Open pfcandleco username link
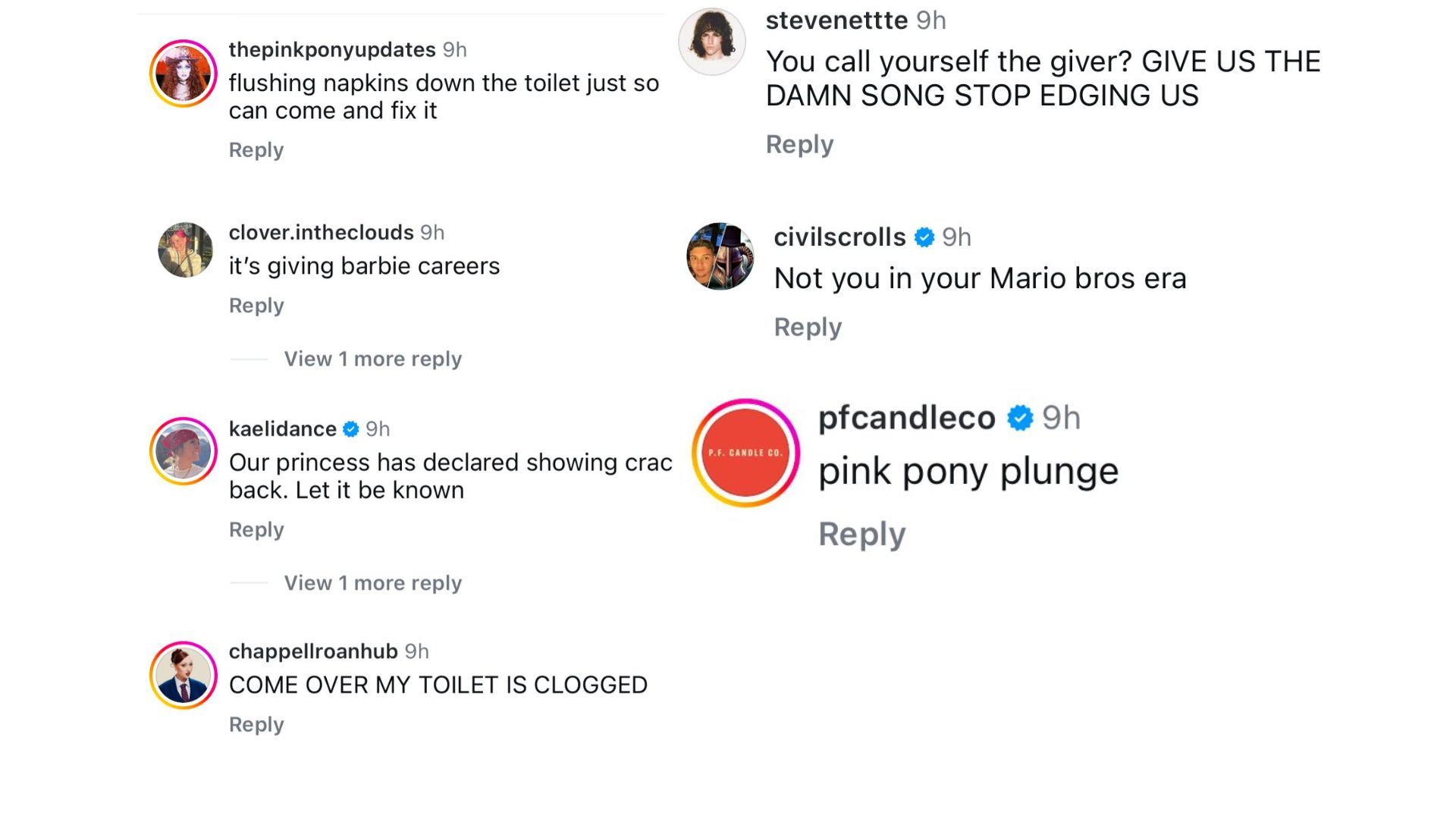The width and height of the screenshot is (1456, 819). click(x=906, y=418)
